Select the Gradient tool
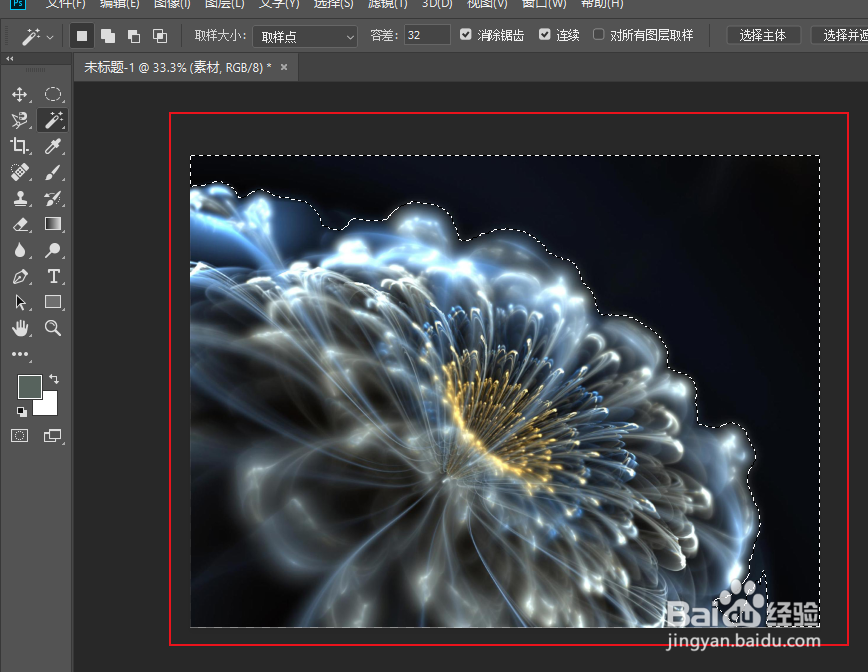Screen dimensions: 868x672 tap(53, 224)
